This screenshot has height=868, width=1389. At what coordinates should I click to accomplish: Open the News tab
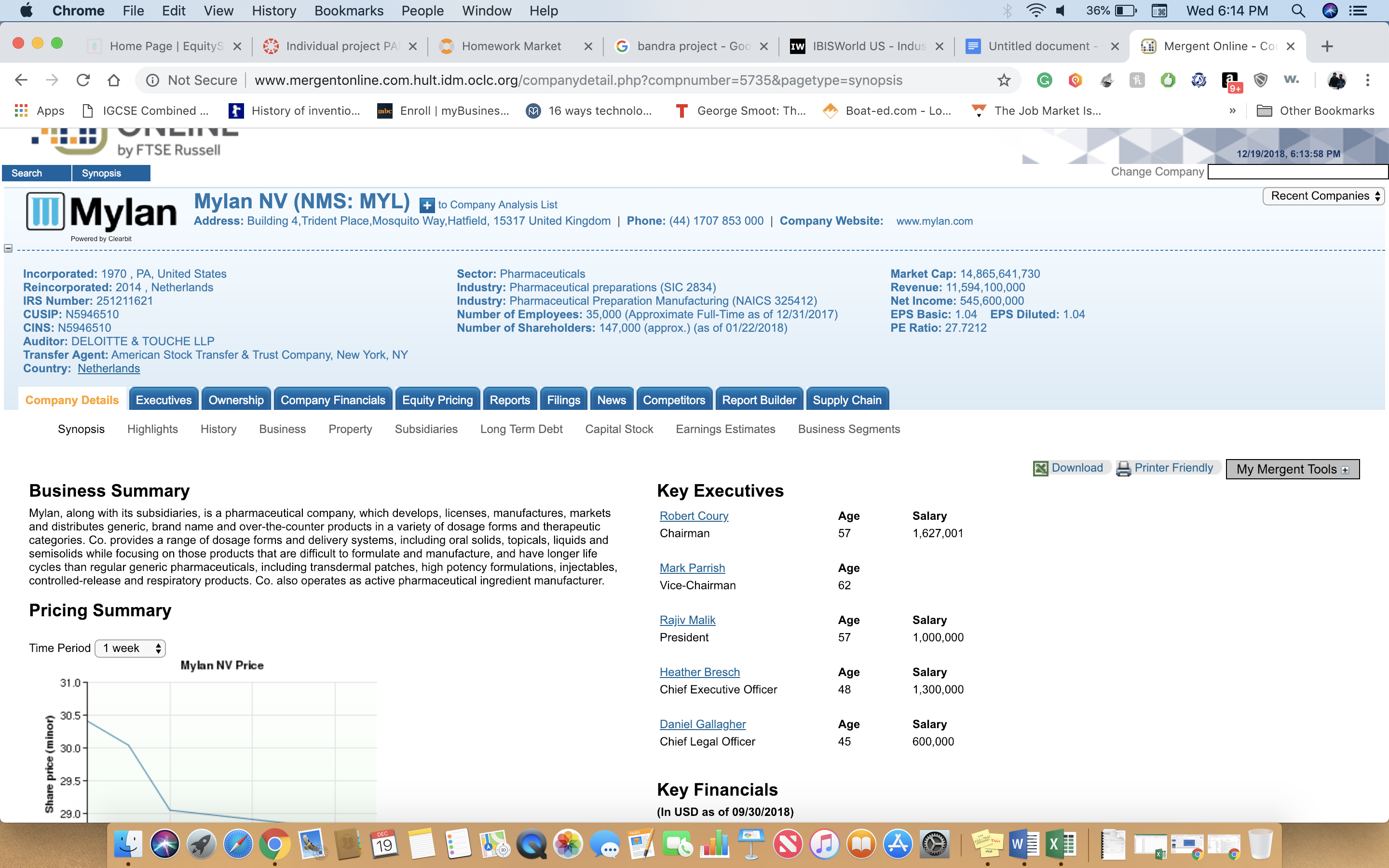coord(611,400)
